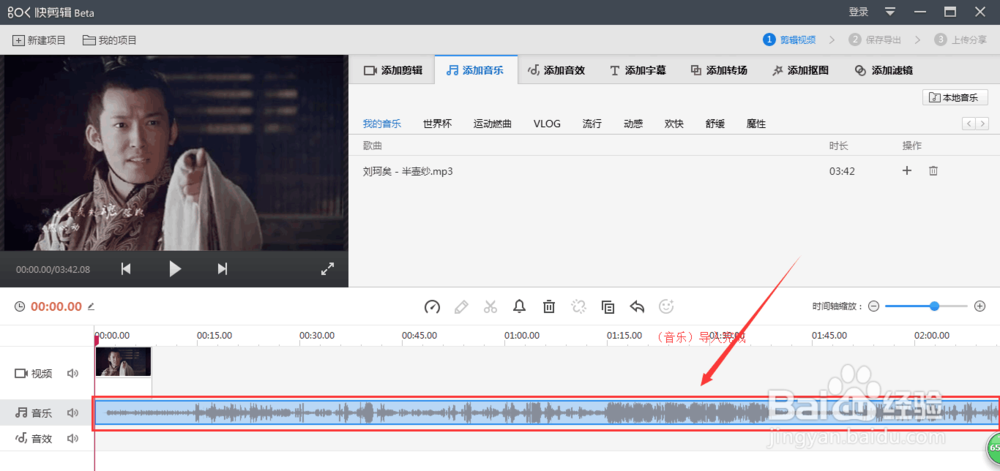Click the video preview image
Image resolution: width=1000 pixels, height=471 pixels.
click(x=174, y=153)
